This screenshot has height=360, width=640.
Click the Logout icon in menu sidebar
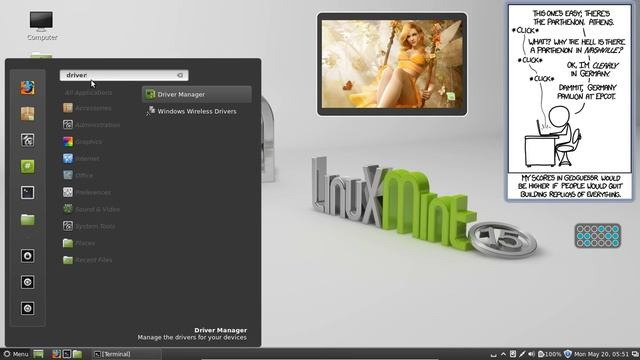point(27,282)
